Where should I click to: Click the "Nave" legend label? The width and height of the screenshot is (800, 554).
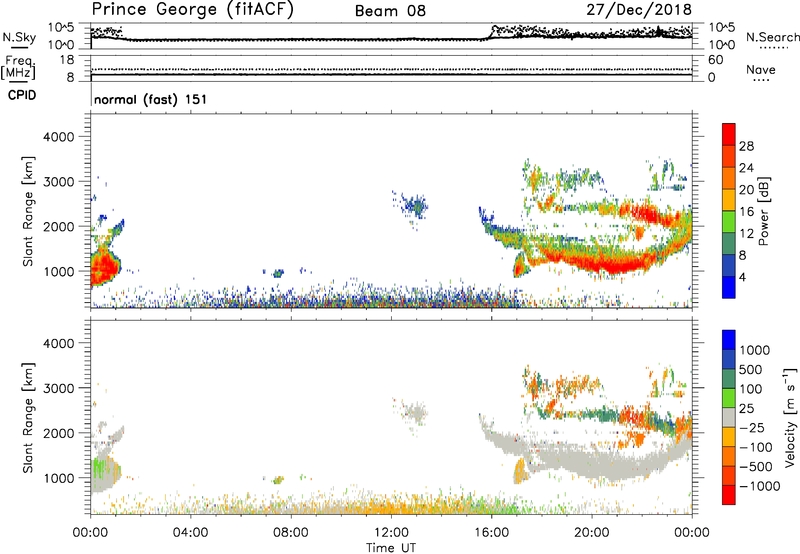tap(761, 69)
